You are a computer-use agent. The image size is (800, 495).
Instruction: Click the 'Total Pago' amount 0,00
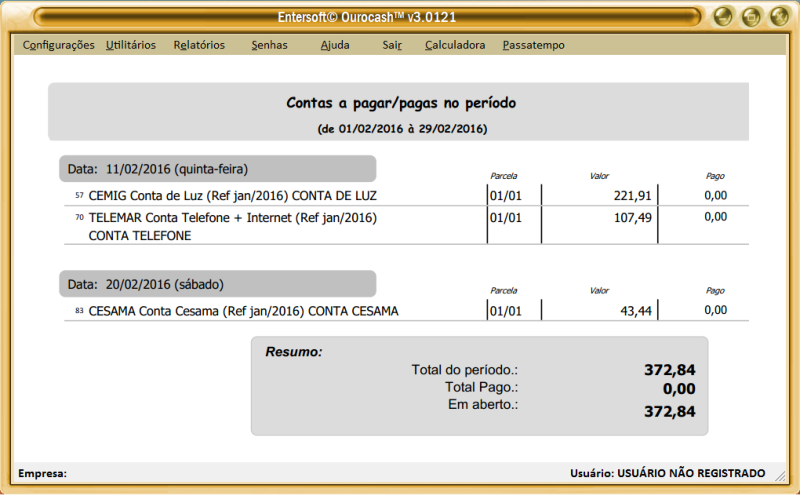coord(679,389)
